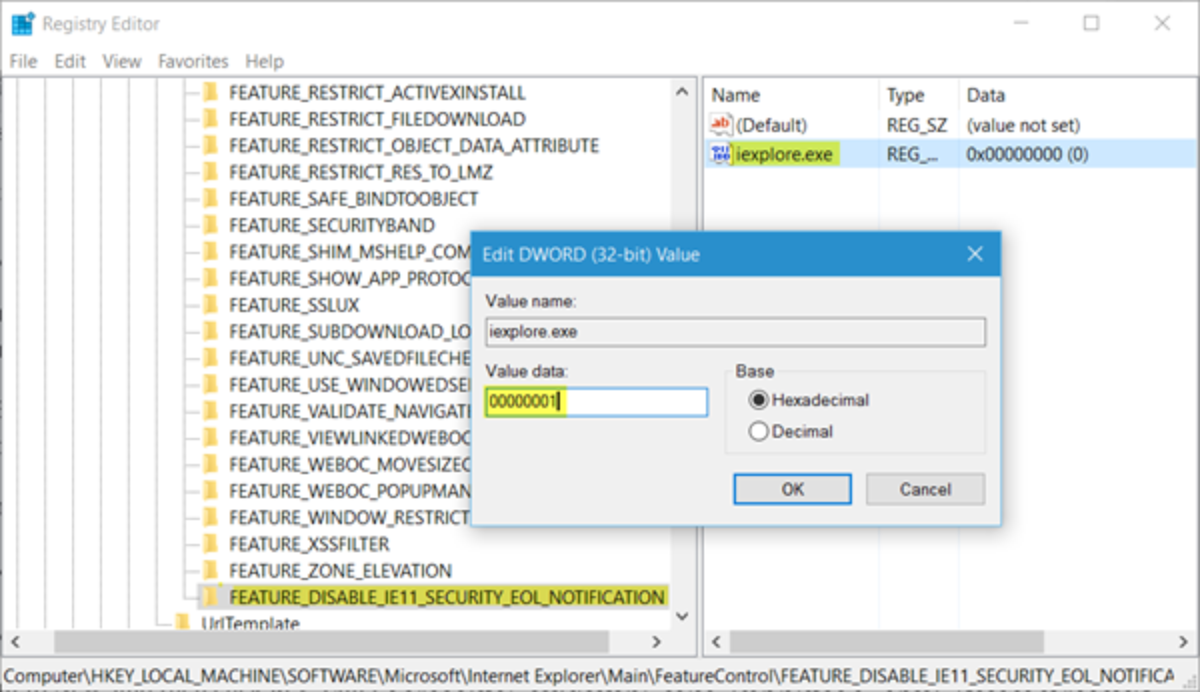
Task: Click folder icon of FEATURE_VIEWLINKEDWEBOC
Action: (210, 438)
